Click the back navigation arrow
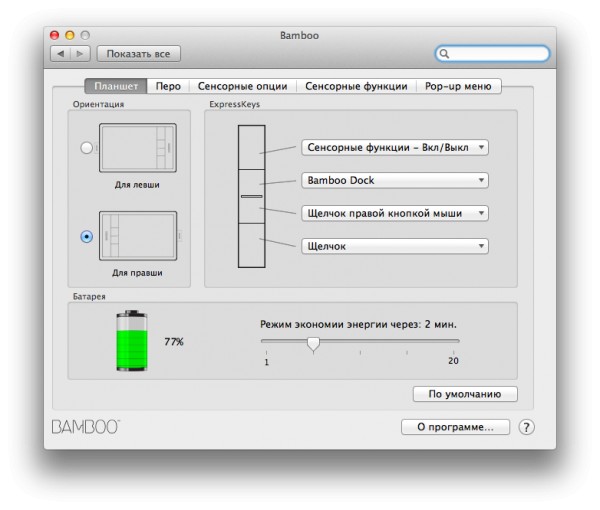600x510 pixels. (x=60, y=54)
